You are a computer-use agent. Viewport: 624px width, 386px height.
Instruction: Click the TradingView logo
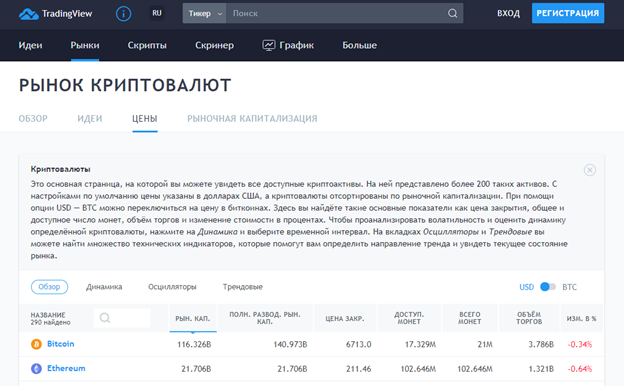tap(55, 14)
